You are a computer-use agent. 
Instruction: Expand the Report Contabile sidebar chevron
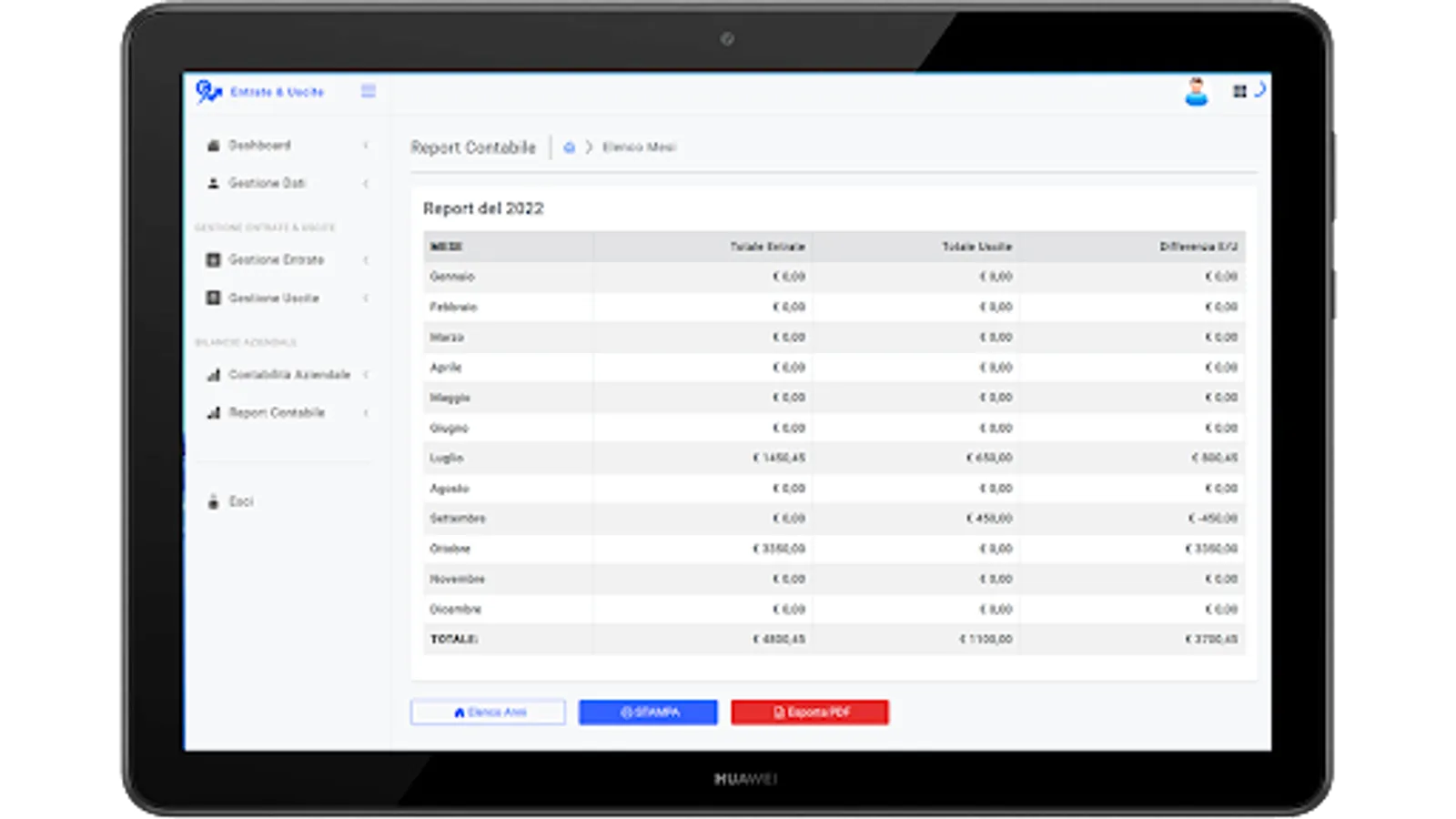tap(366, 413)
